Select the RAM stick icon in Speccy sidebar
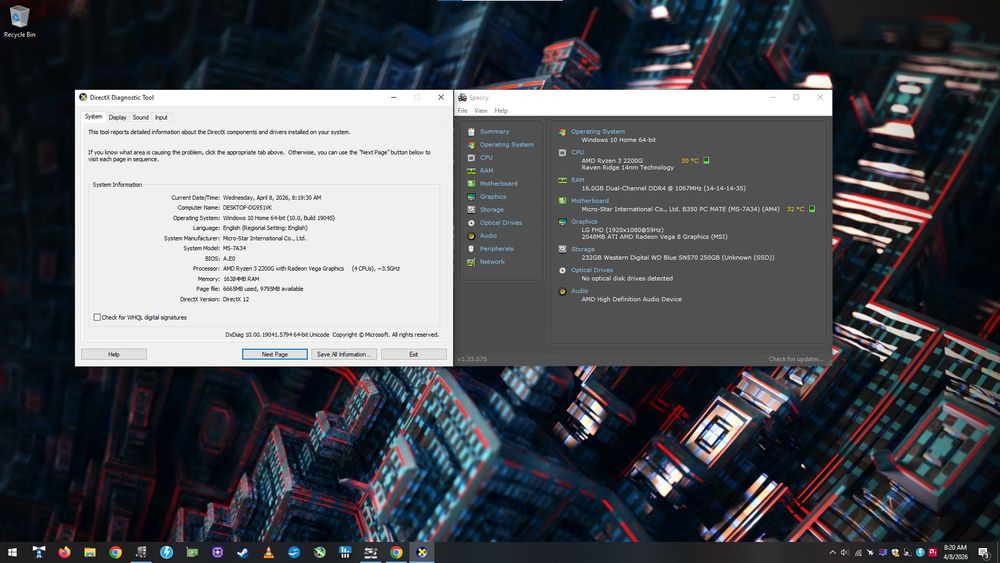 471,171
